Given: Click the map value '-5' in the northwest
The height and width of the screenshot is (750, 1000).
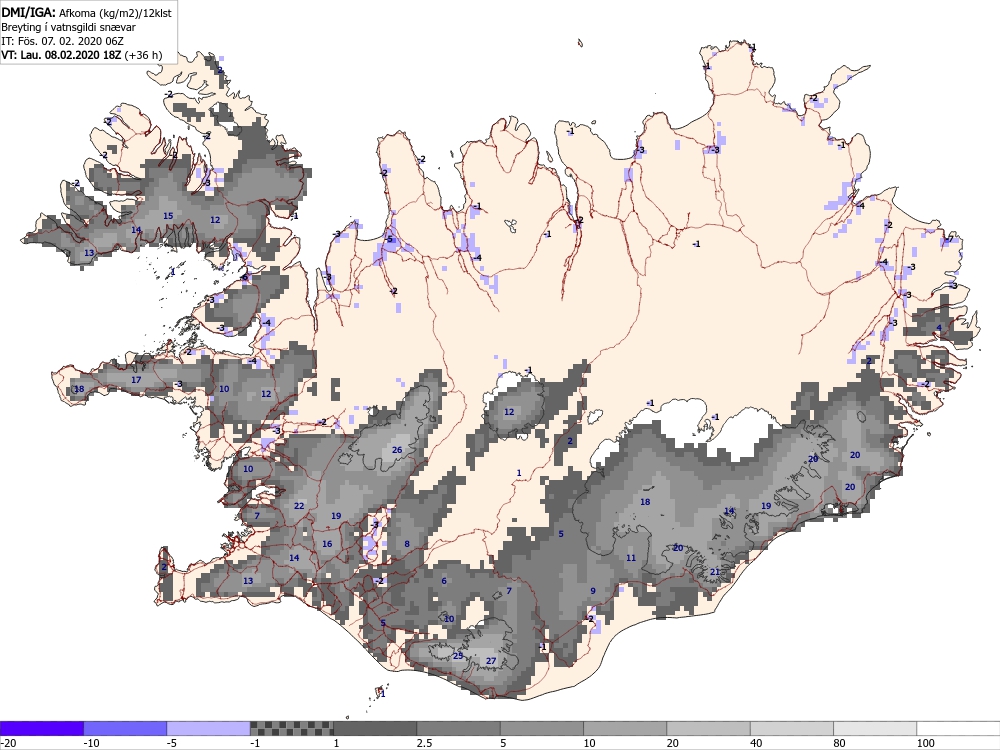Looking at the screenshot, I should click(x=389, y=239).
